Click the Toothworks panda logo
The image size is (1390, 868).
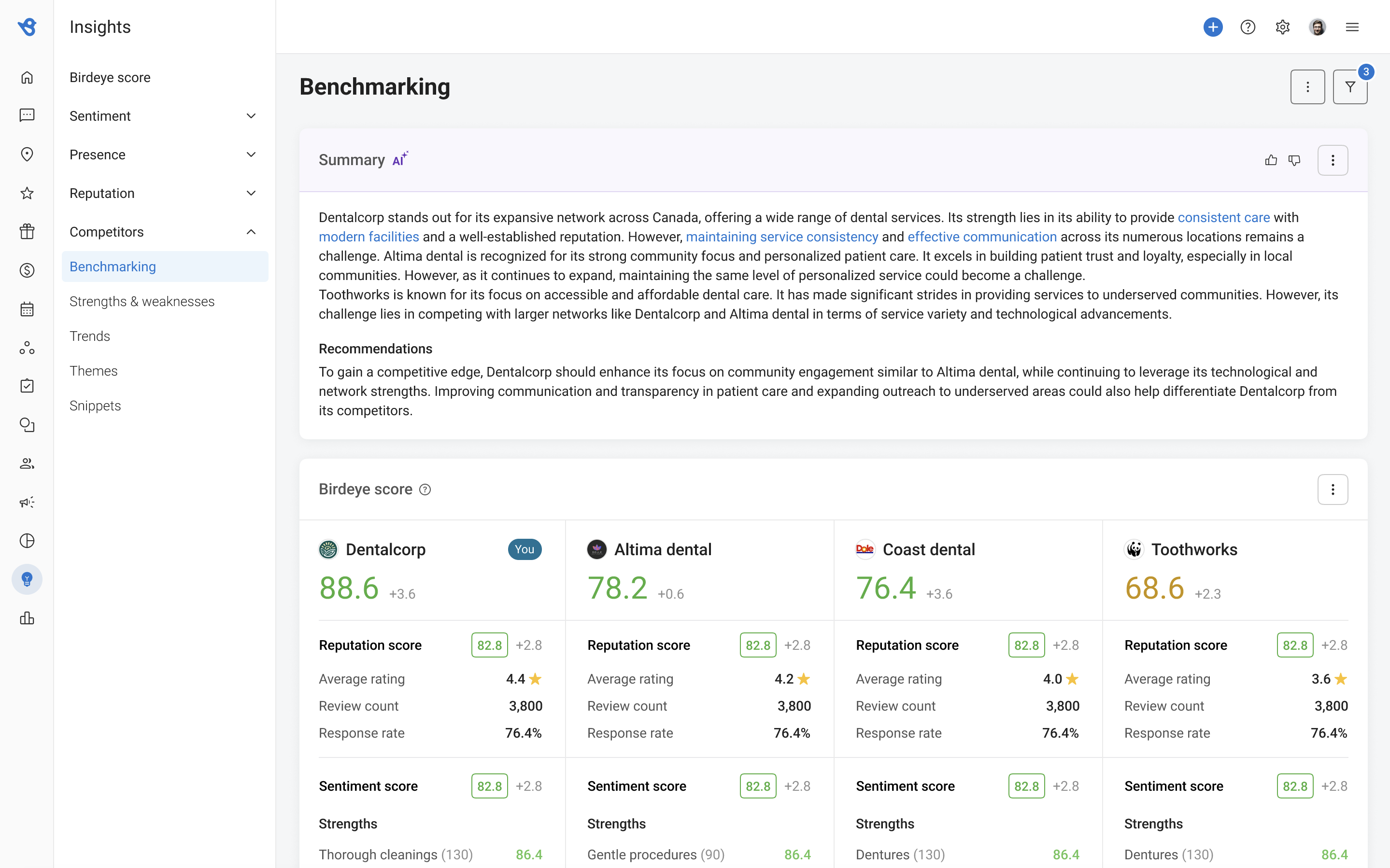tap(1134, 549)
